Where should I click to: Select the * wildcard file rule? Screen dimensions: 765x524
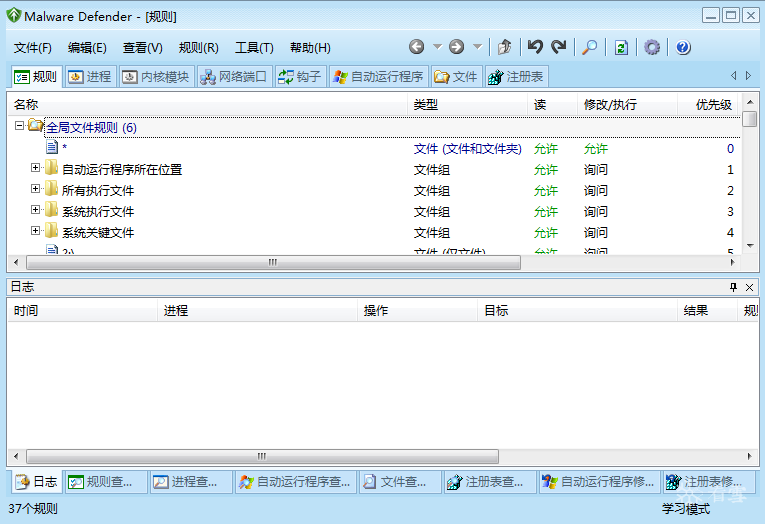pos(64,147)
